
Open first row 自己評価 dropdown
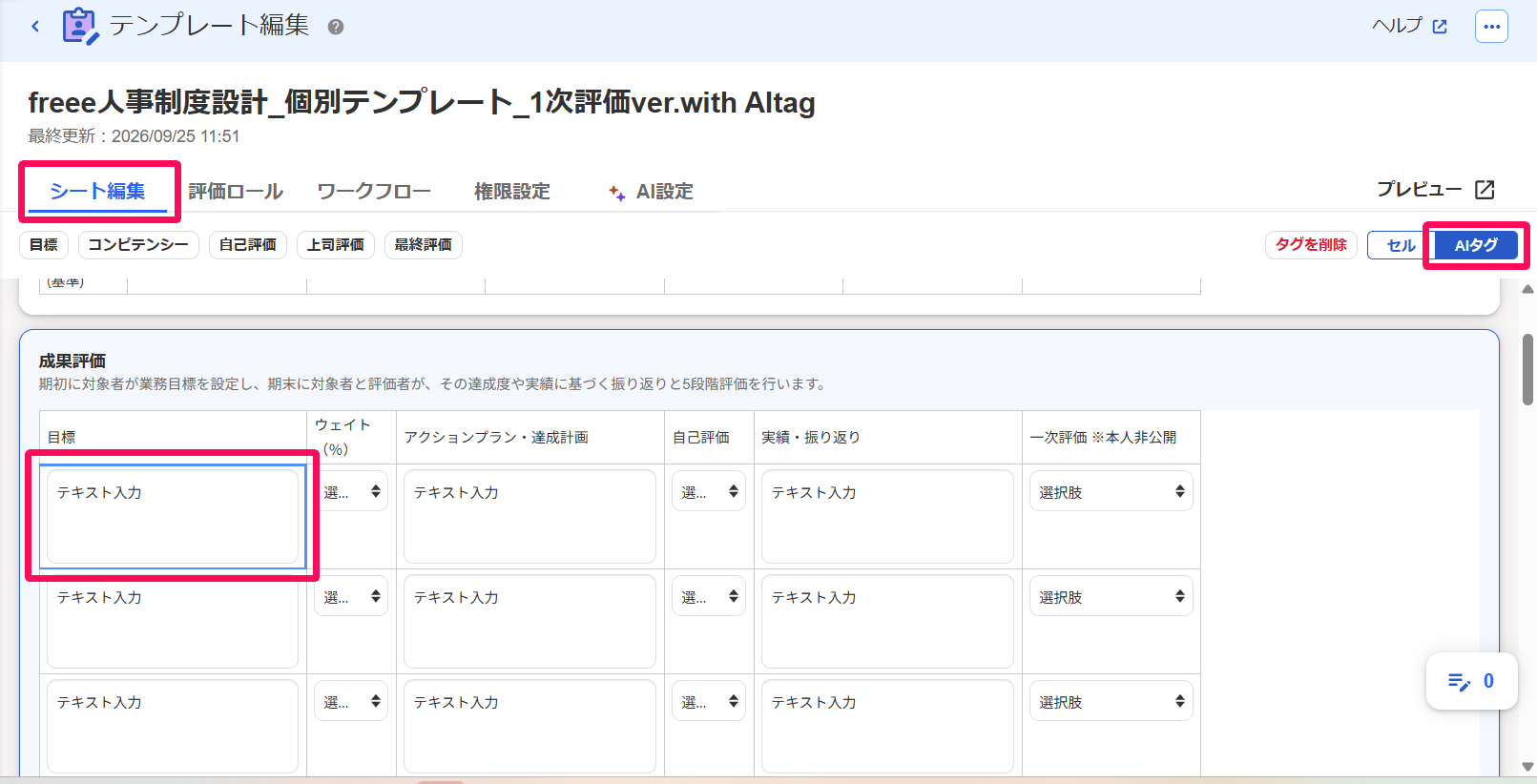[x=709, y=491]
